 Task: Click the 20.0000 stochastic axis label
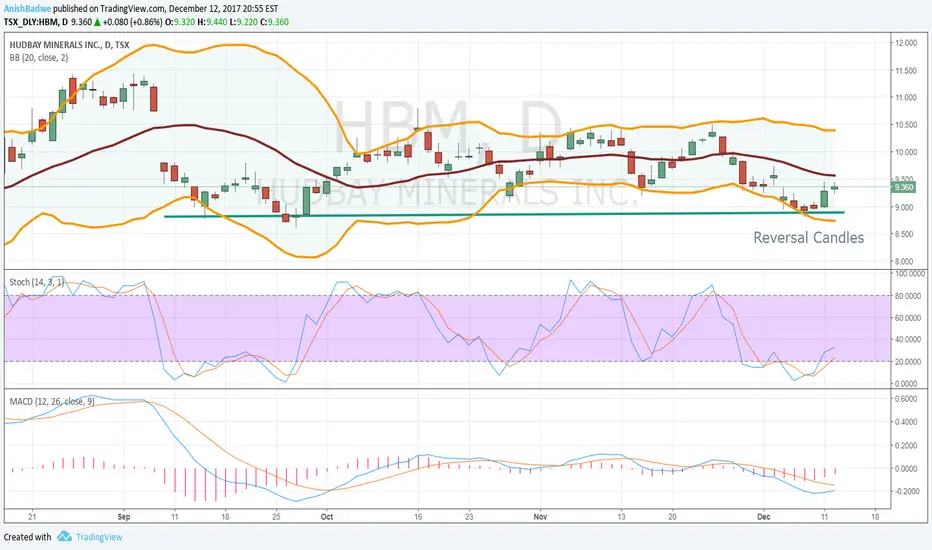[906, 362]
